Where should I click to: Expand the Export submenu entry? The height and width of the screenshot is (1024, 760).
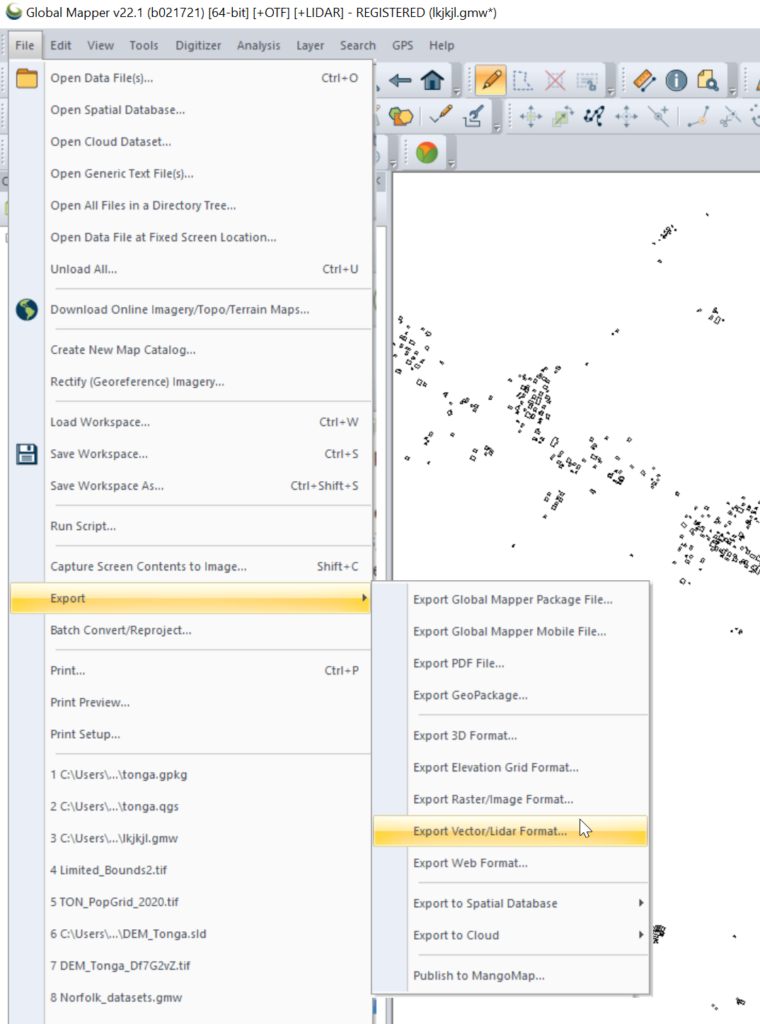coord(191,598)
